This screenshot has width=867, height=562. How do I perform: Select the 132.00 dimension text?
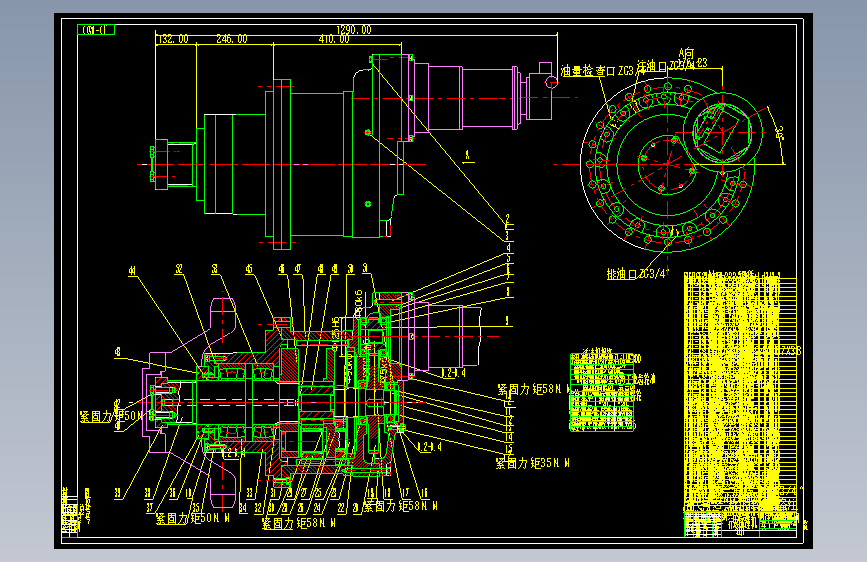174,39
